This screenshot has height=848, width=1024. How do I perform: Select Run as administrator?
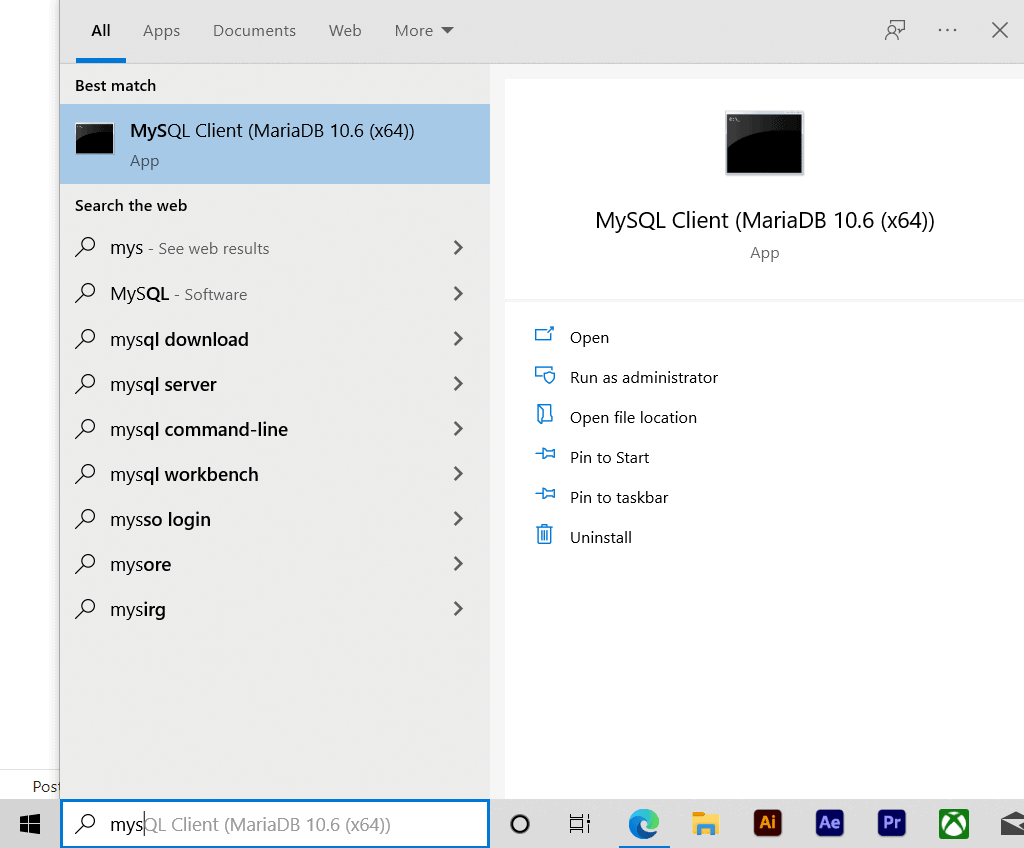pos(643,377)
